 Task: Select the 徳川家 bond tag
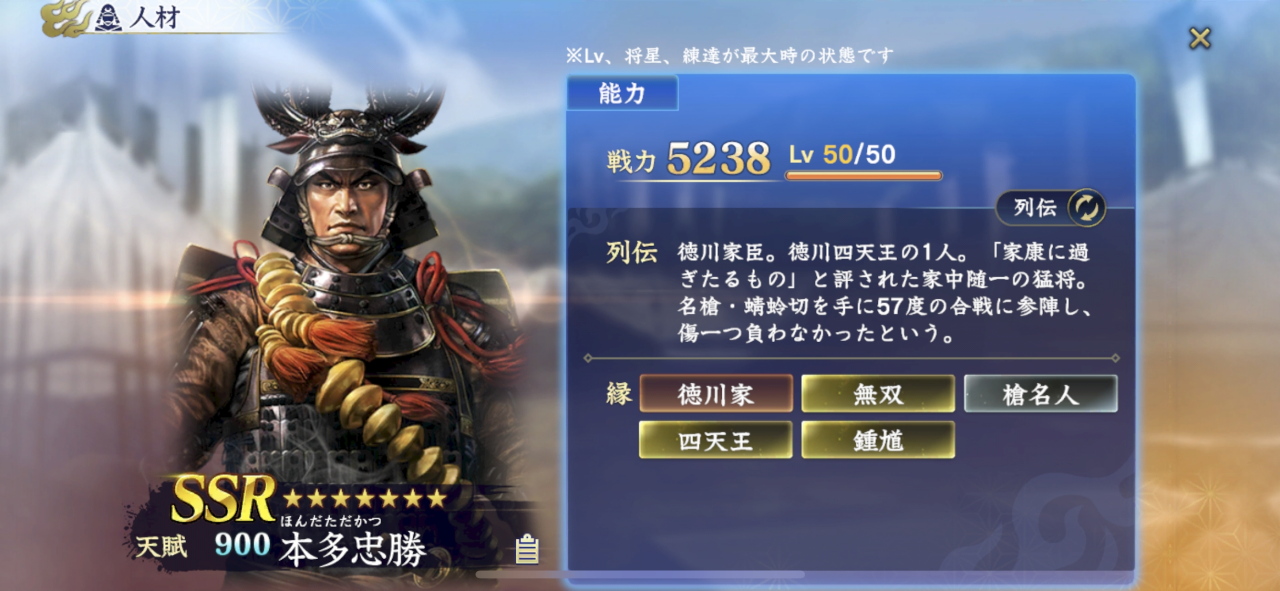point(716,393)
